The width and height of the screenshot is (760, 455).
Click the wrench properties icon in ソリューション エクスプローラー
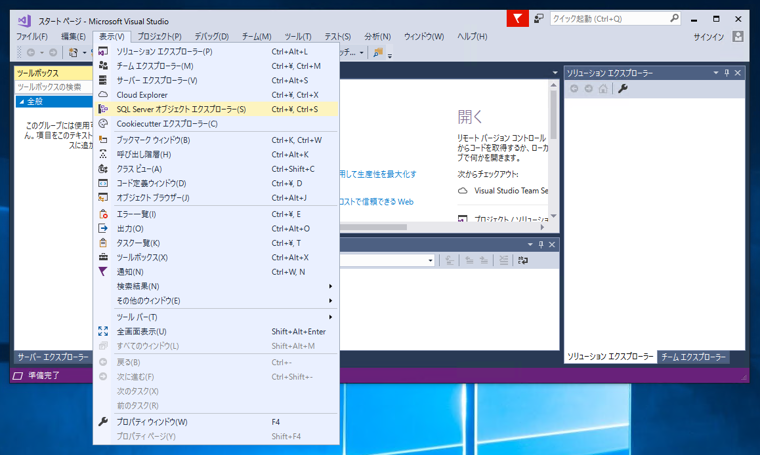pos(623,89)
